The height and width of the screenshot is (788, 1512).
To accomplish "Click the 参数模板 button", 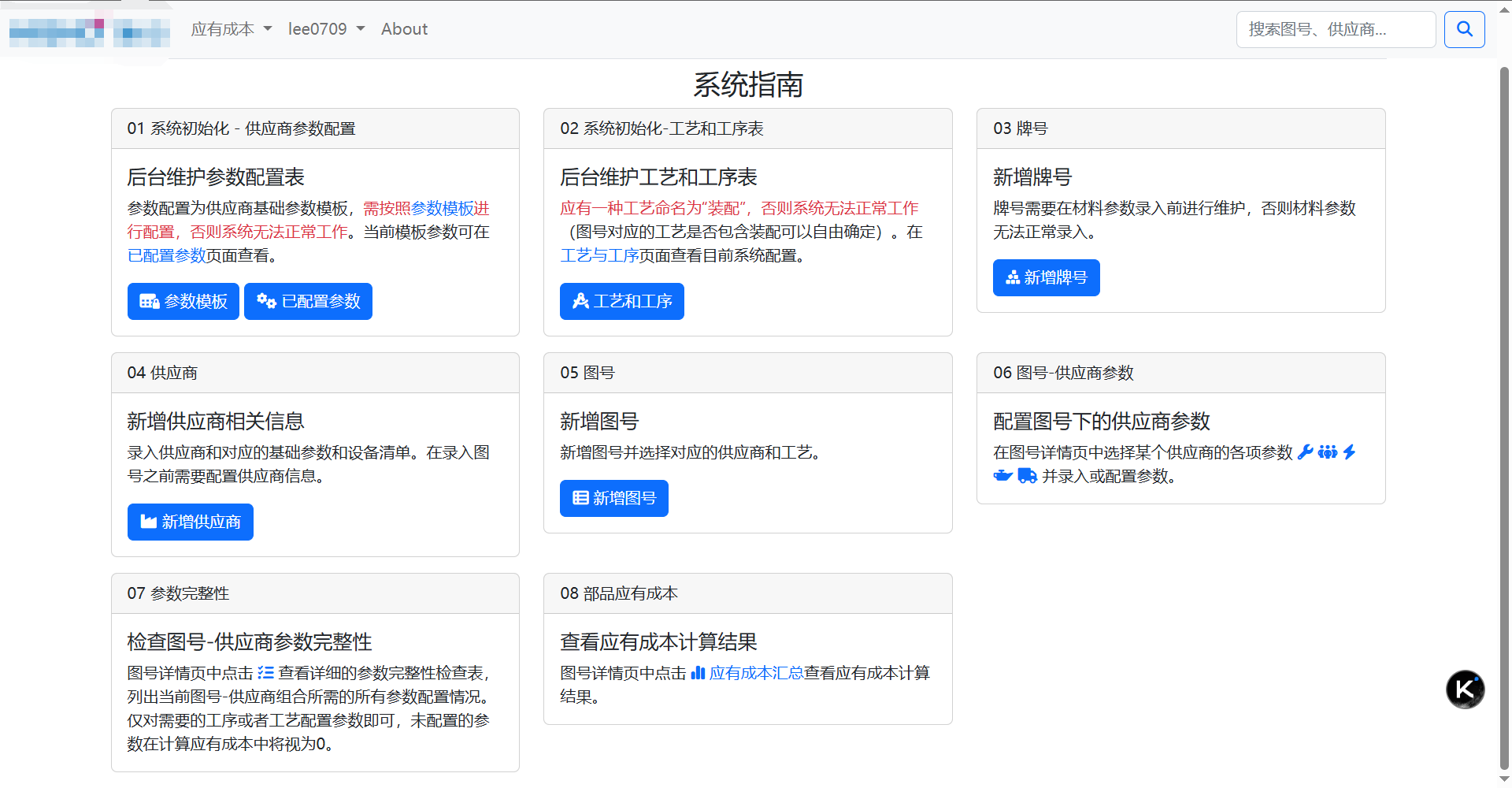I will tap(183, 301).
